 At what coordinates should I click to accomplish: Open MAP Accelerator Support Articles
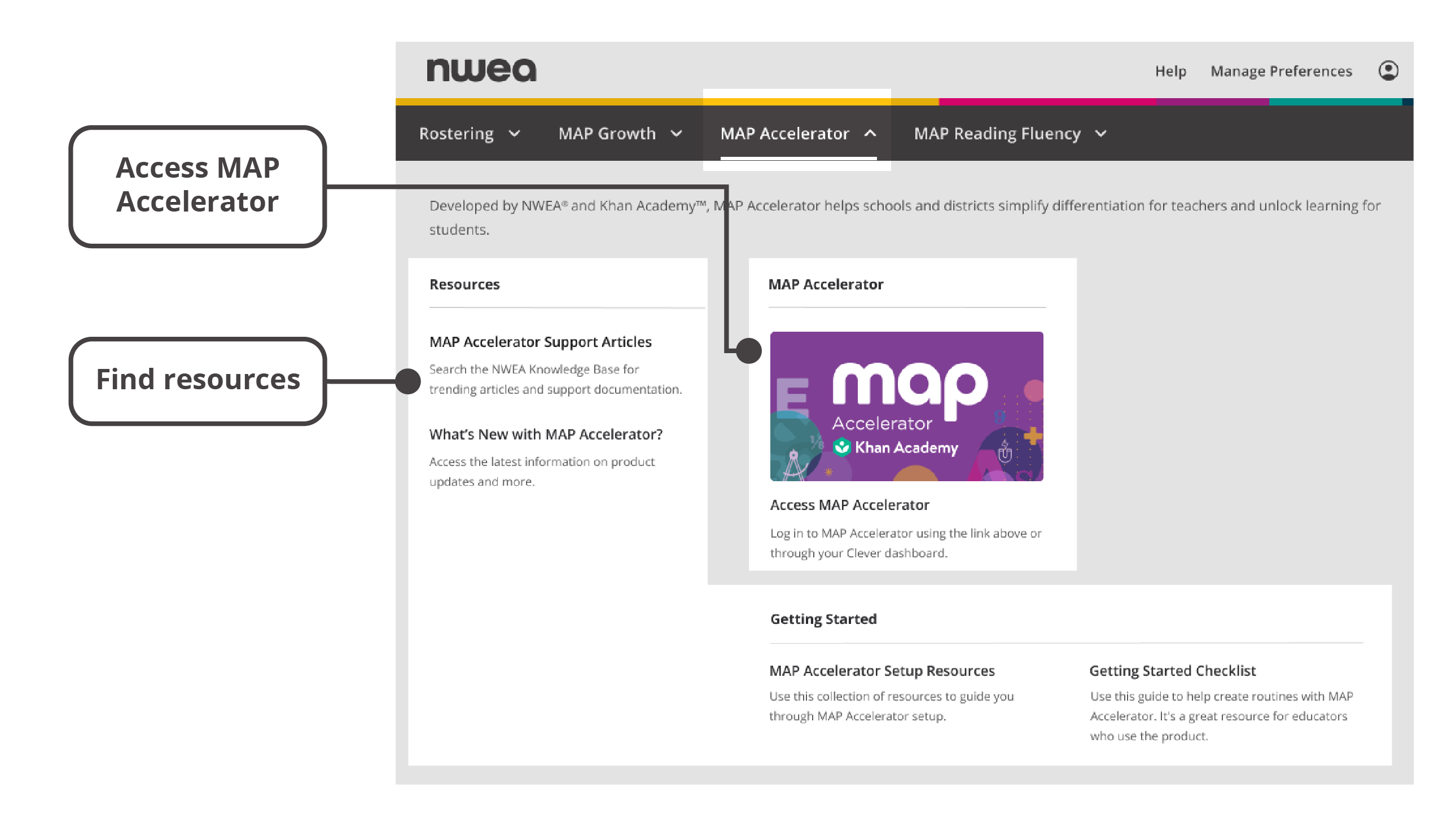[x=540, y=342]
